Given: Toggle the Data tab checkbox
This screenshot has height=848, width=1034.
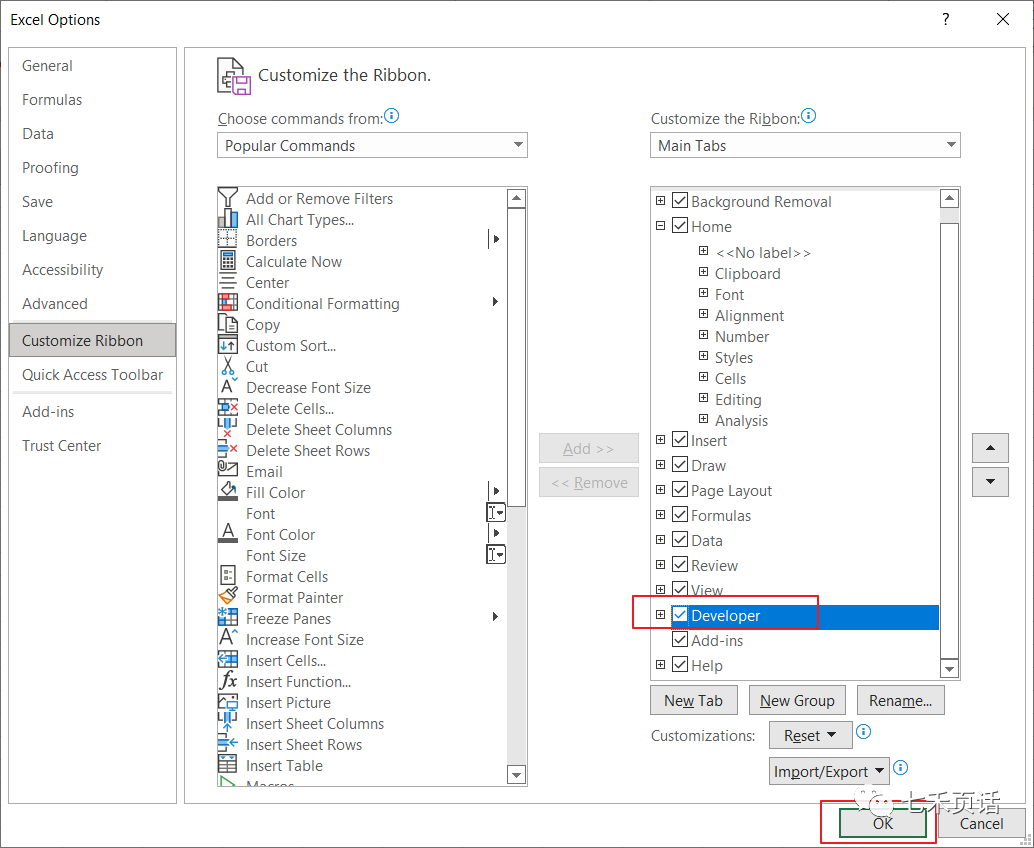Looking at the screenshot, I should point(680,540).
